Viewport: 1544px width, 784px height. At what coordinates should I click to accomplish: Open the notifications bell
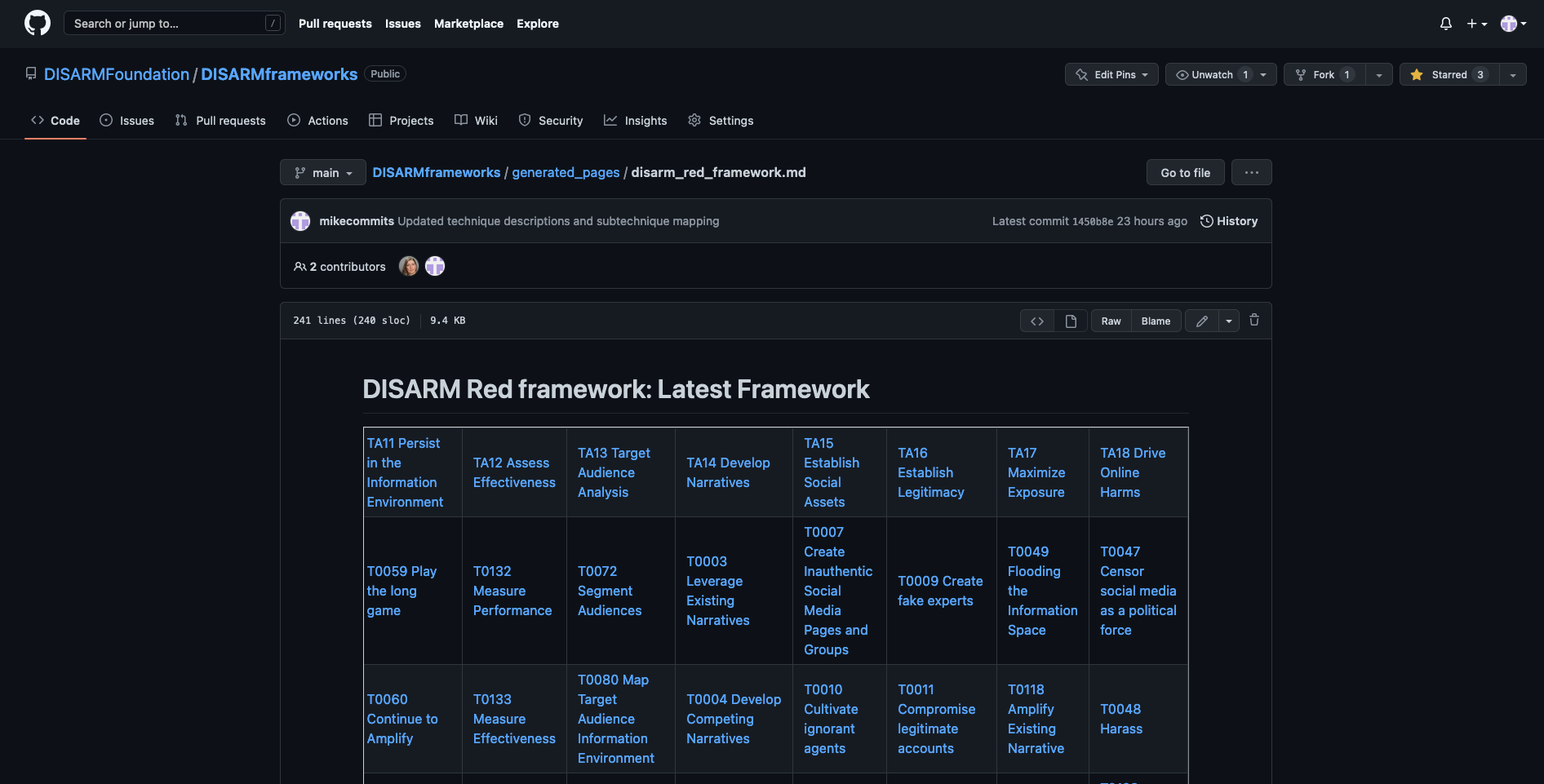(1445, 24)
